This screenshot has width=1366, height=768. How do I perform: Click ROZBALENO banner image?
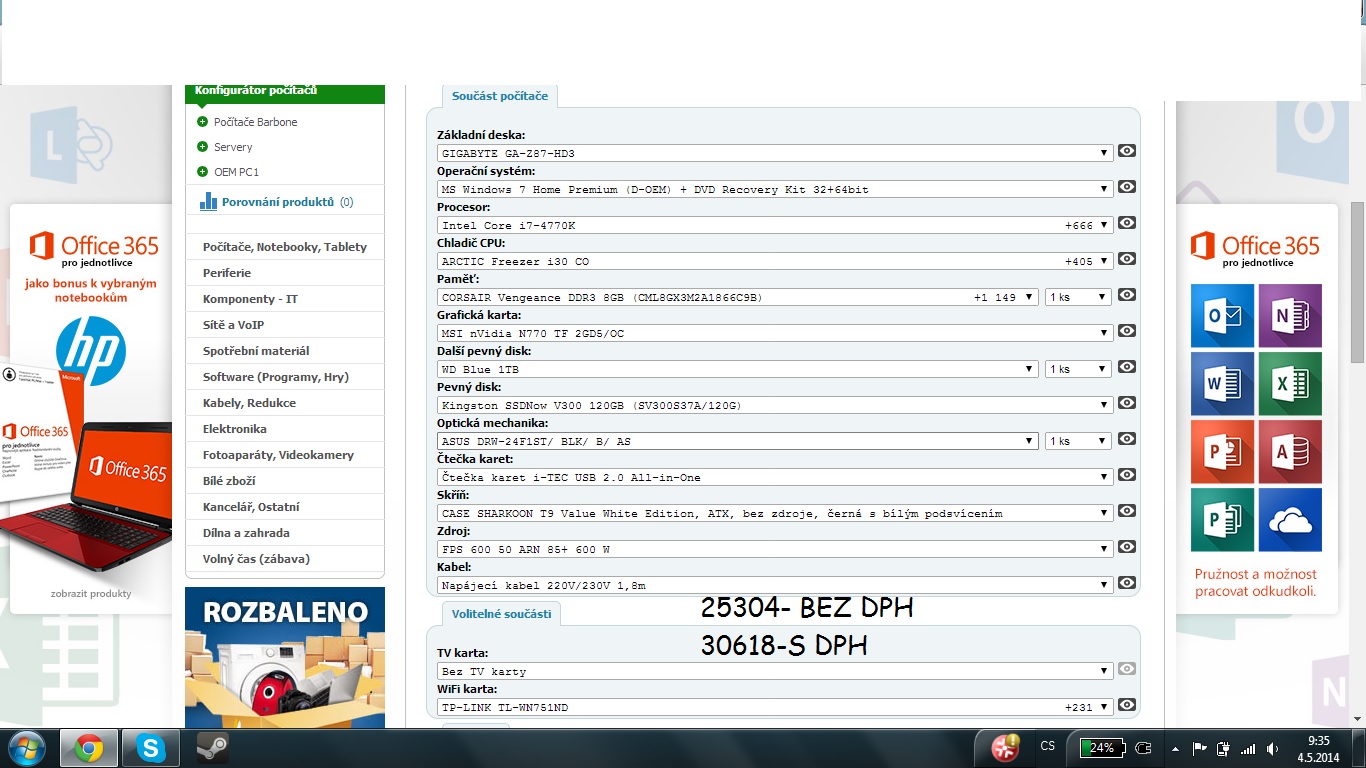coord(285,657)
